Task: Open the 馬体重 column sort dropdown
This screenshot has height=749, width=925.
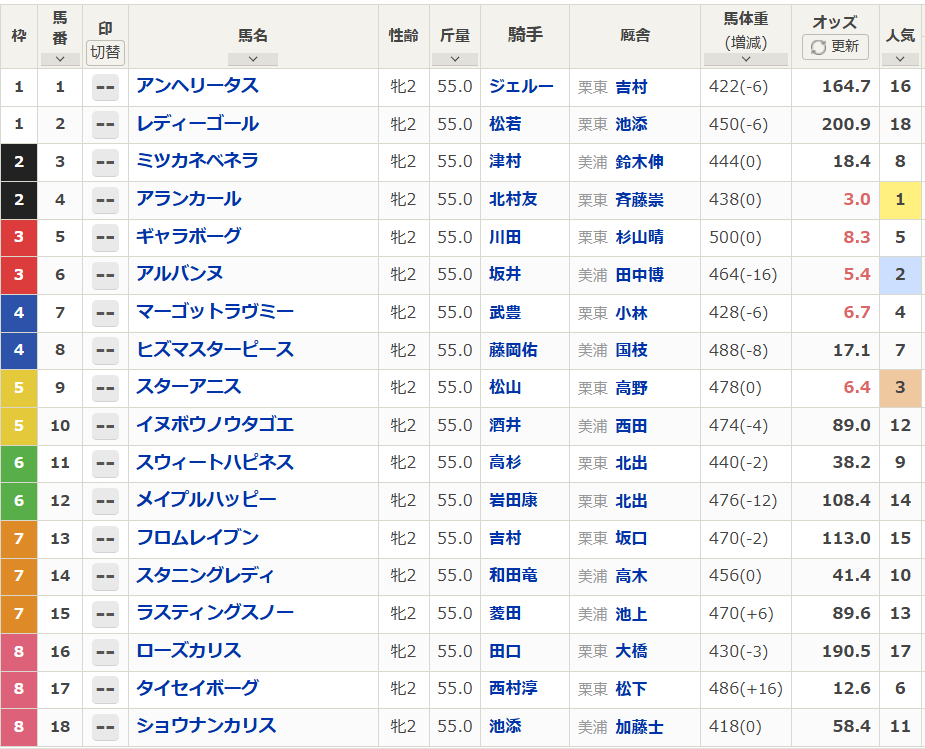Action: tap(744, 58)
